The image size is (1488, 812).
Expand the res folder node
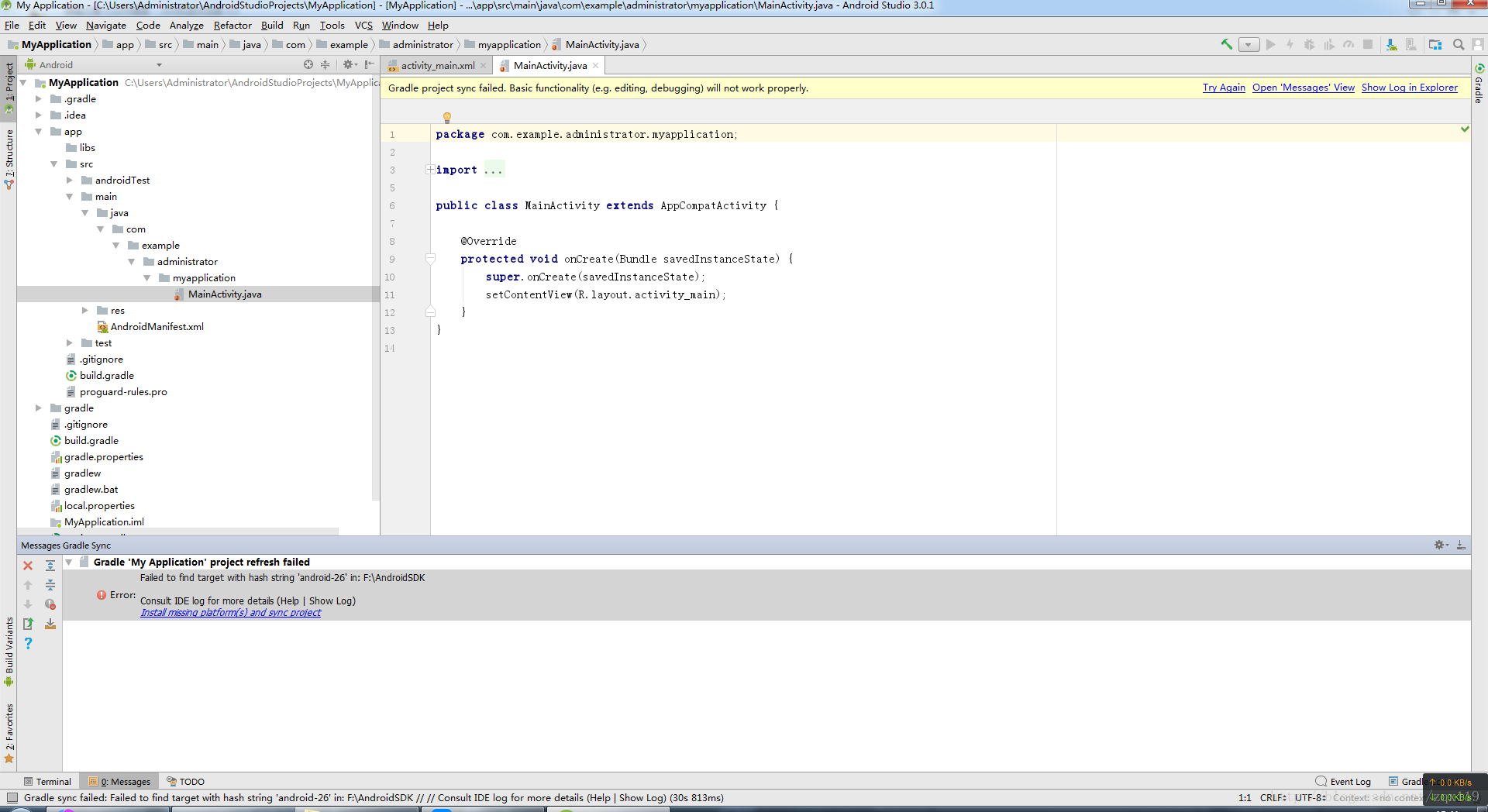[x=84, y=311]
